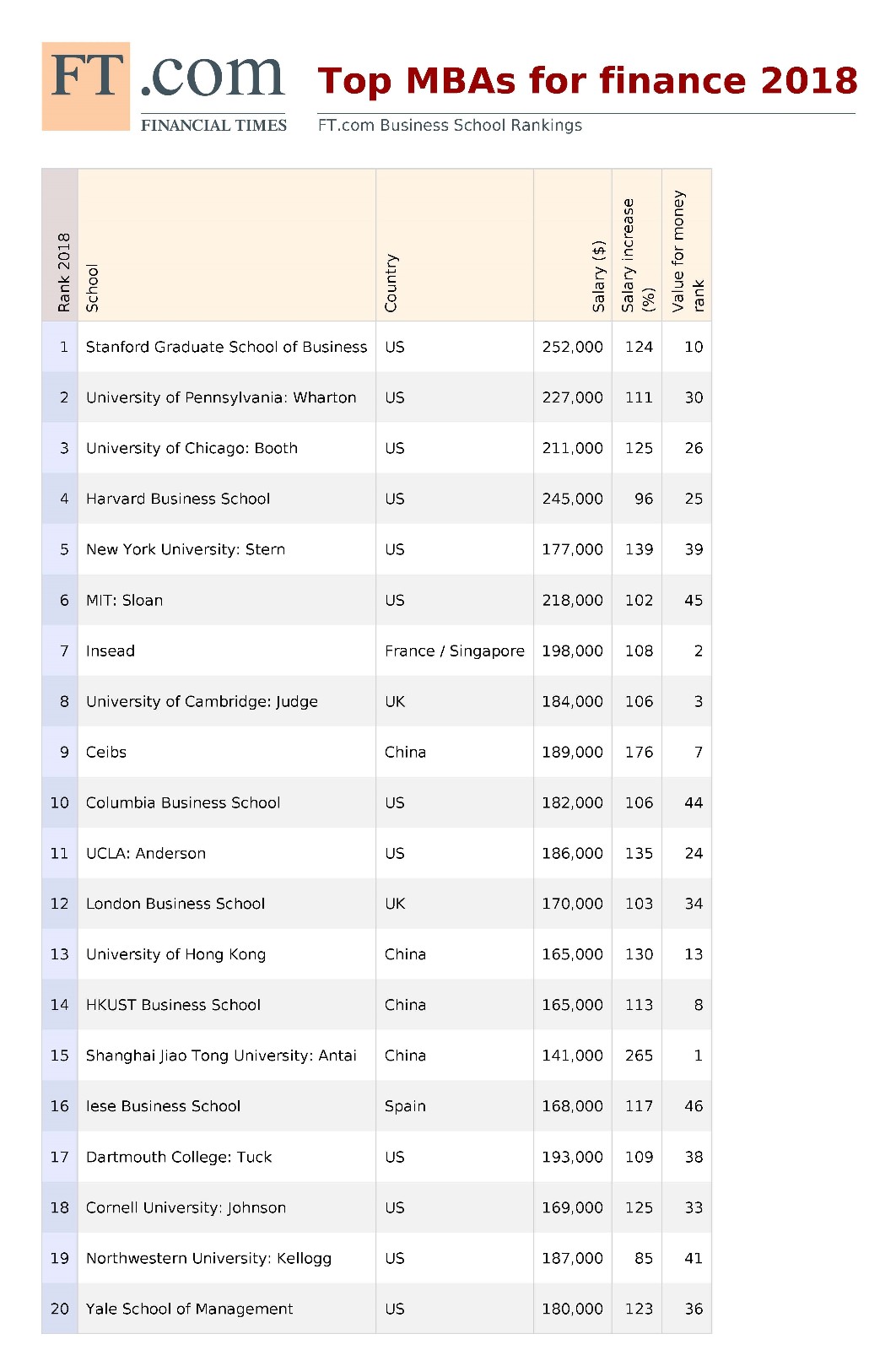Viewport: 896px width, 1350px height.
Task: Click Insead's salary value 198,000
Action: (573, 651)
